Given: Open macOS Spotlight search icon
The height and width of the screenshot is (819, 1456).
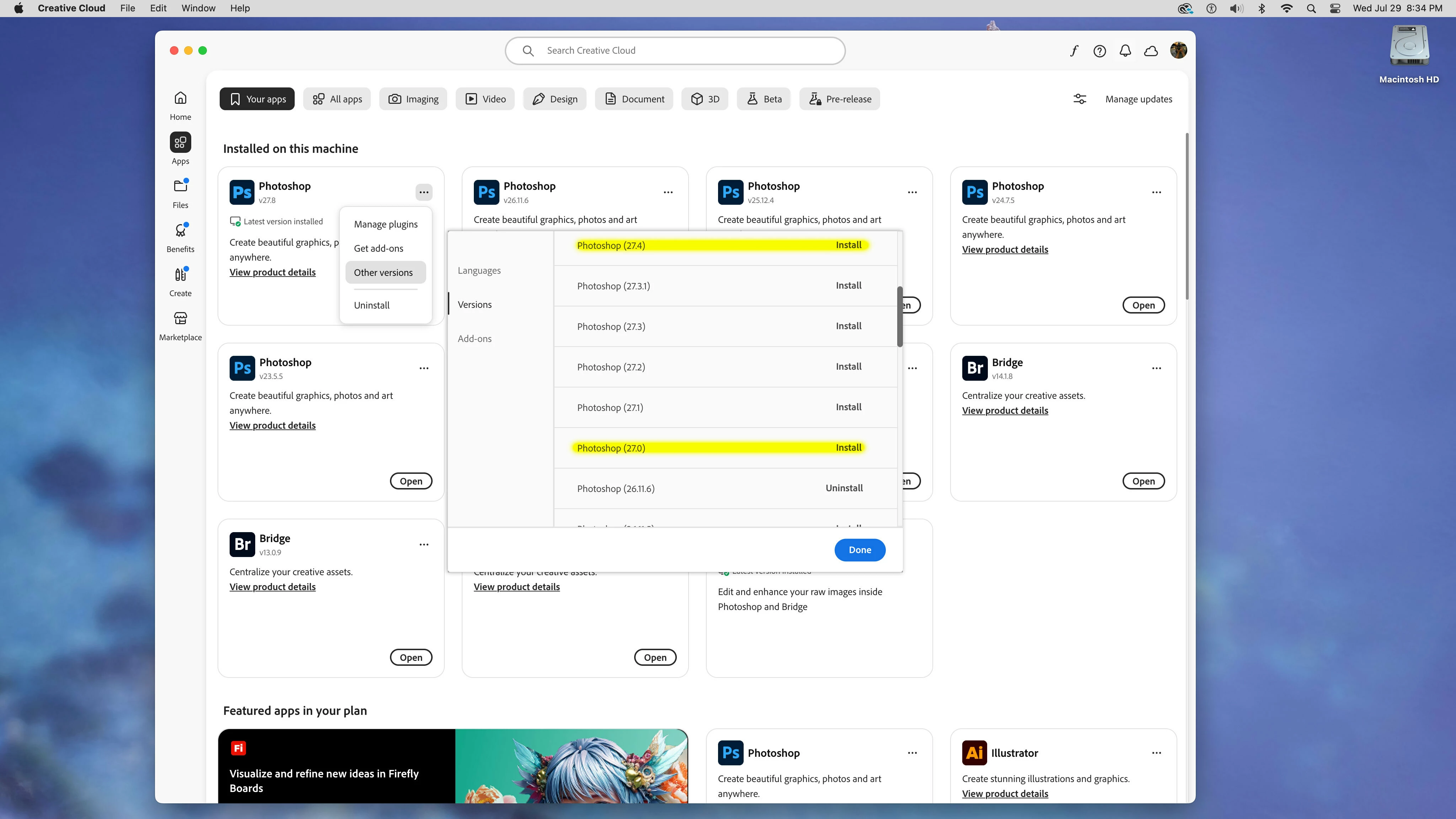Looking at the screenshot, I should pyautogui.click(x=1311, y=9).
